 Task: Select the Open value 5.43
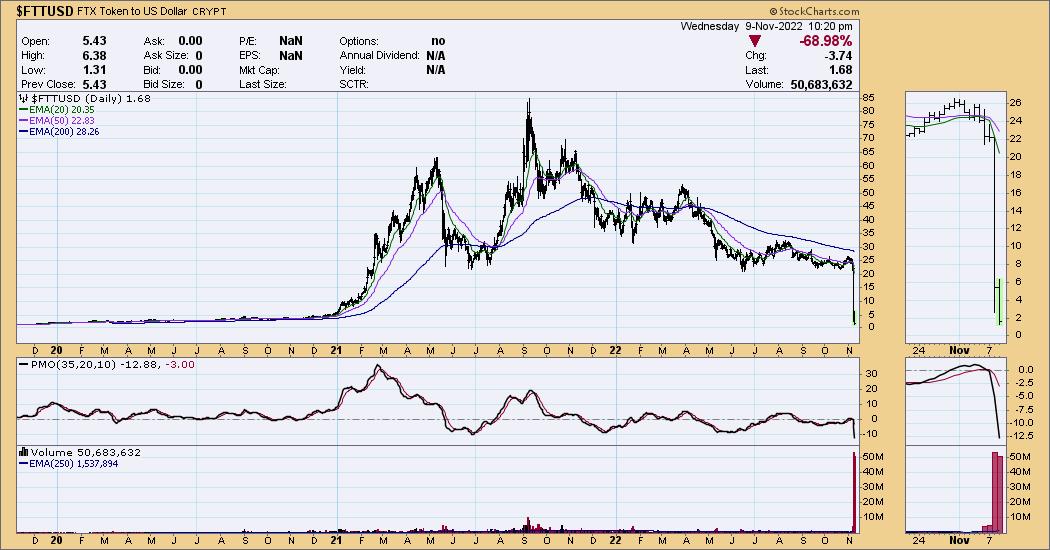(x=94, y=41)
